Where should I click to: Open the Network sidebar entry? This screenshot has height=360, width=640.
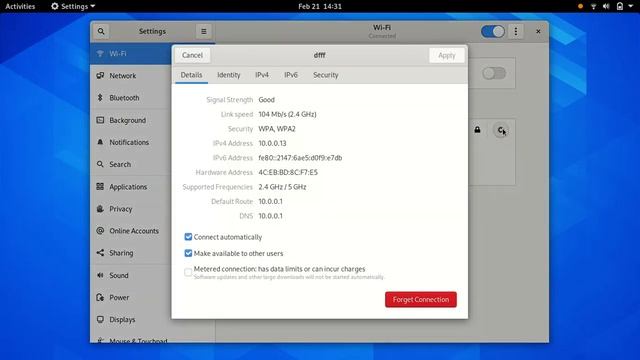tap(132, 76)
